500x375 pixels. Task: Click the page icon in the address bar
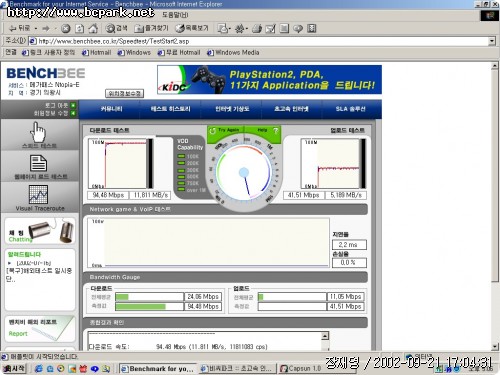(33, 41)
